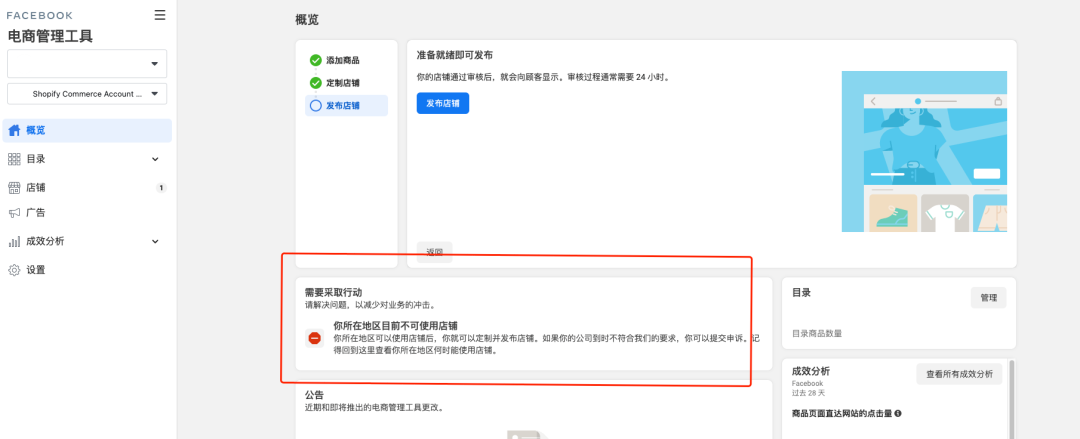Image resolution: width=1080 pixels, height=439 pixels.
Task: Click the 目录商品数量 label
Action: click(817, 334)
